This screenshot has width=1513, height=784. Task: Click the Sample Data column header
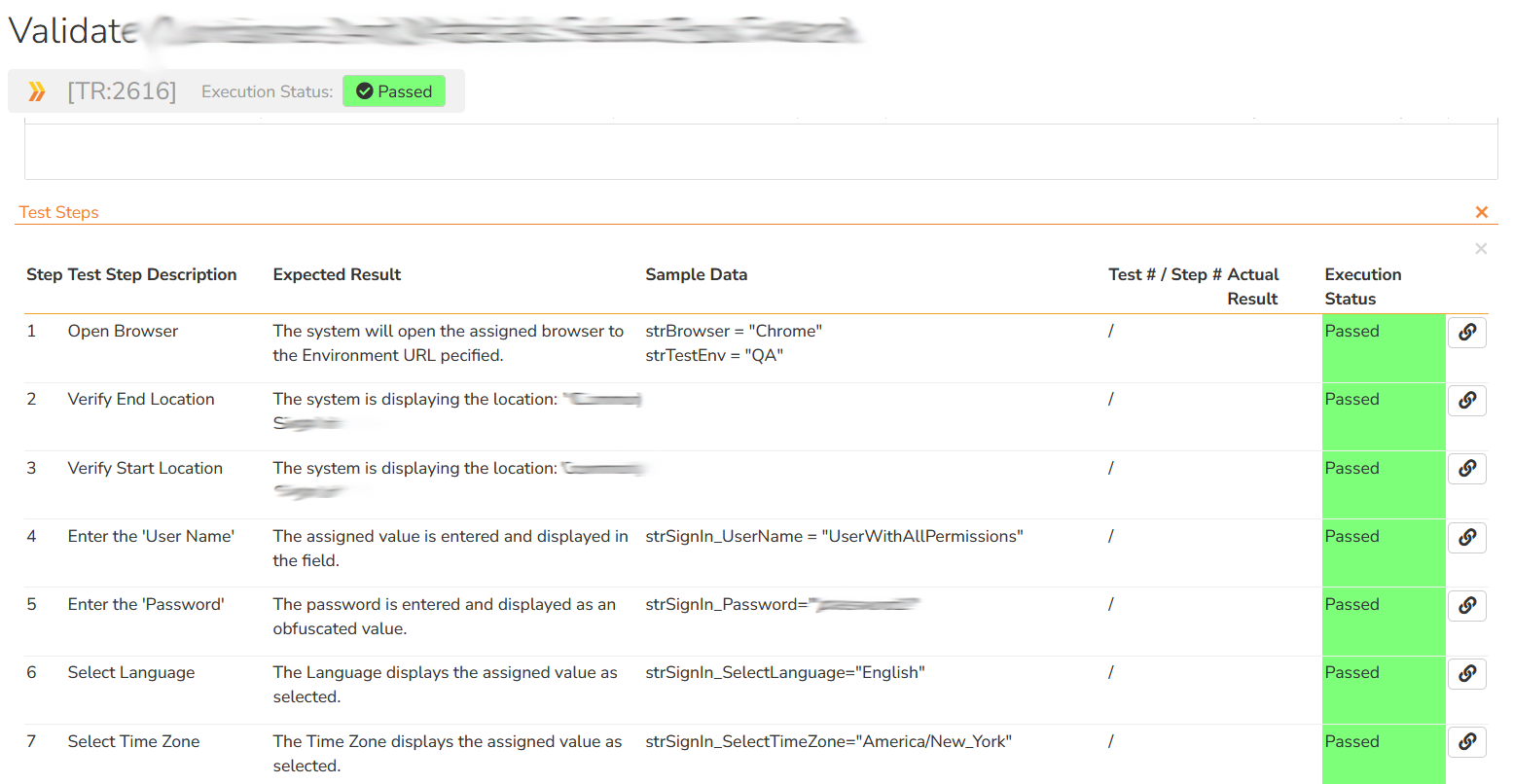[x=696, y=274]
